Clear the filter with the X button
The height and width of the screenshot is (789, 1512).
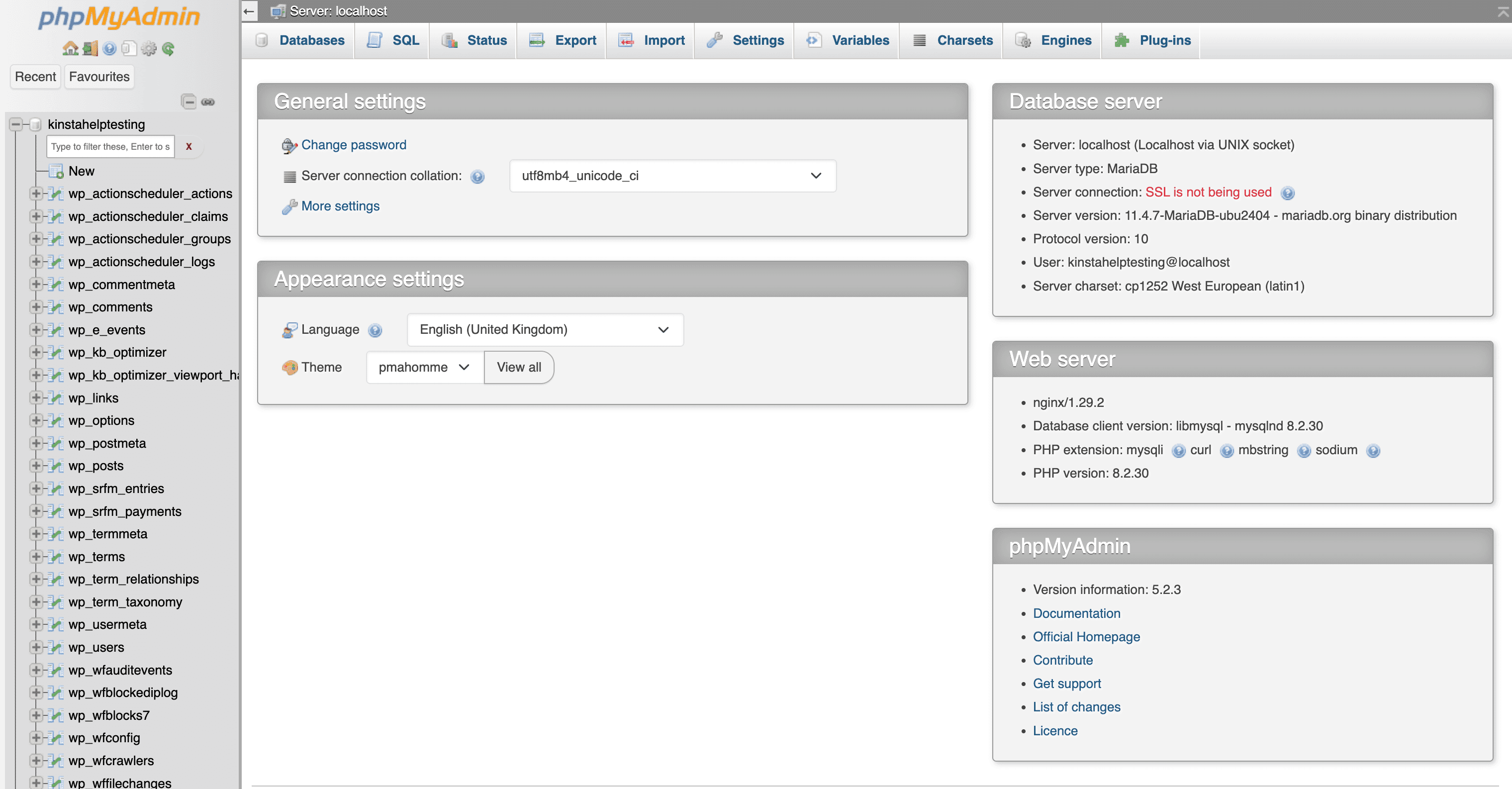tap(189, 146)
